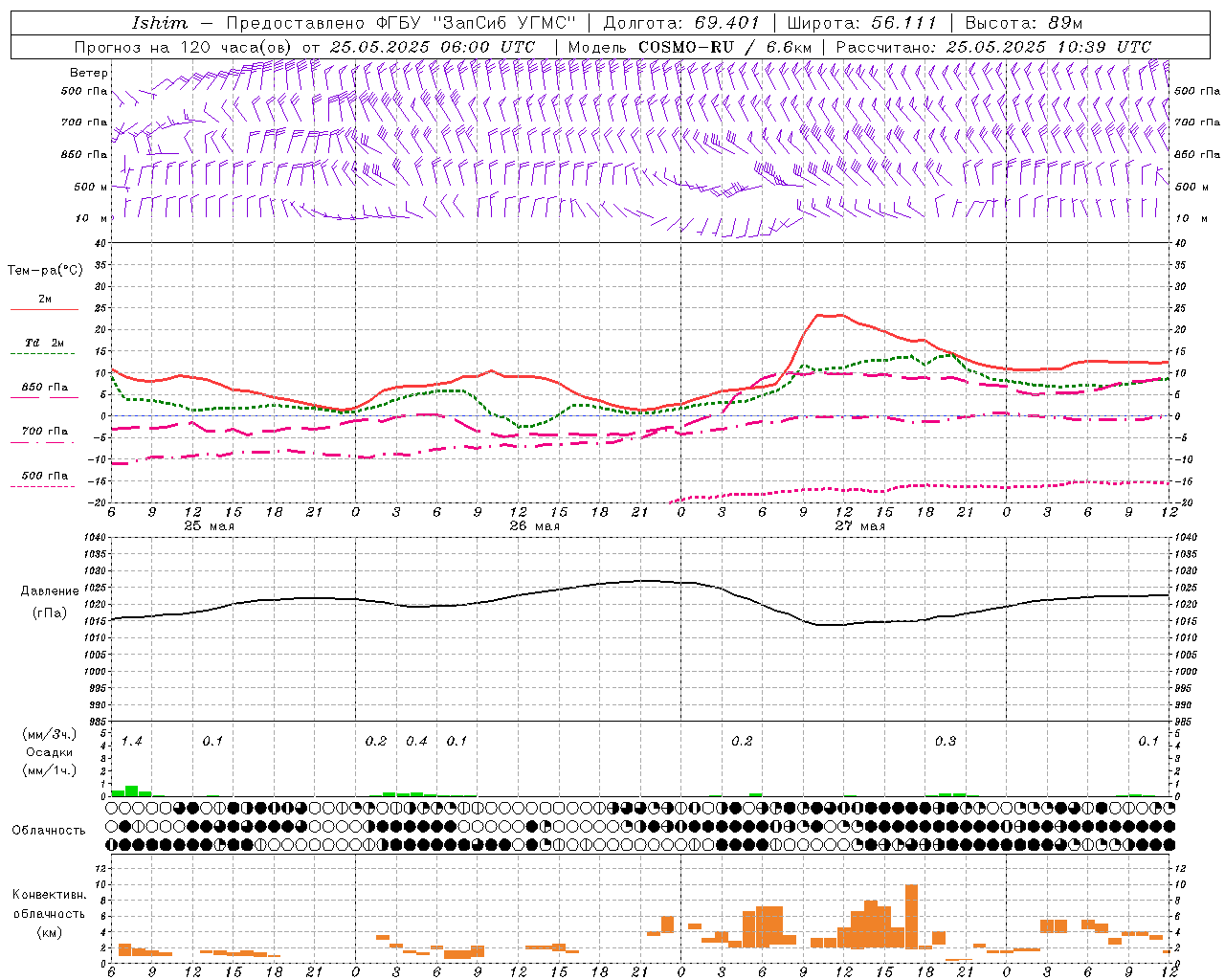Click the 'Высота: 89м' header field
1225x980 pixels.
pyautogui.click(x=1023, y=23)
